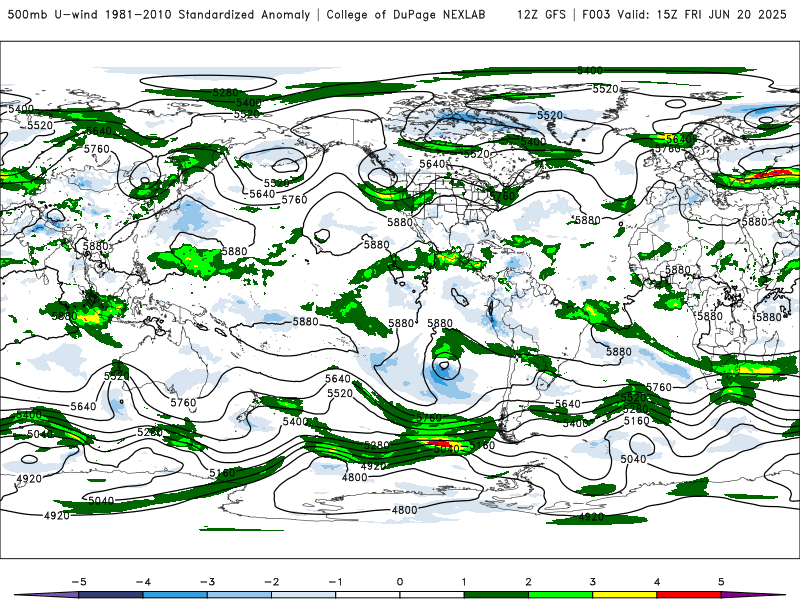This screenshot has width=800, height=600.
Task: Select the yellow 3 to 4 swatch
Action: (x=625, y=595)
